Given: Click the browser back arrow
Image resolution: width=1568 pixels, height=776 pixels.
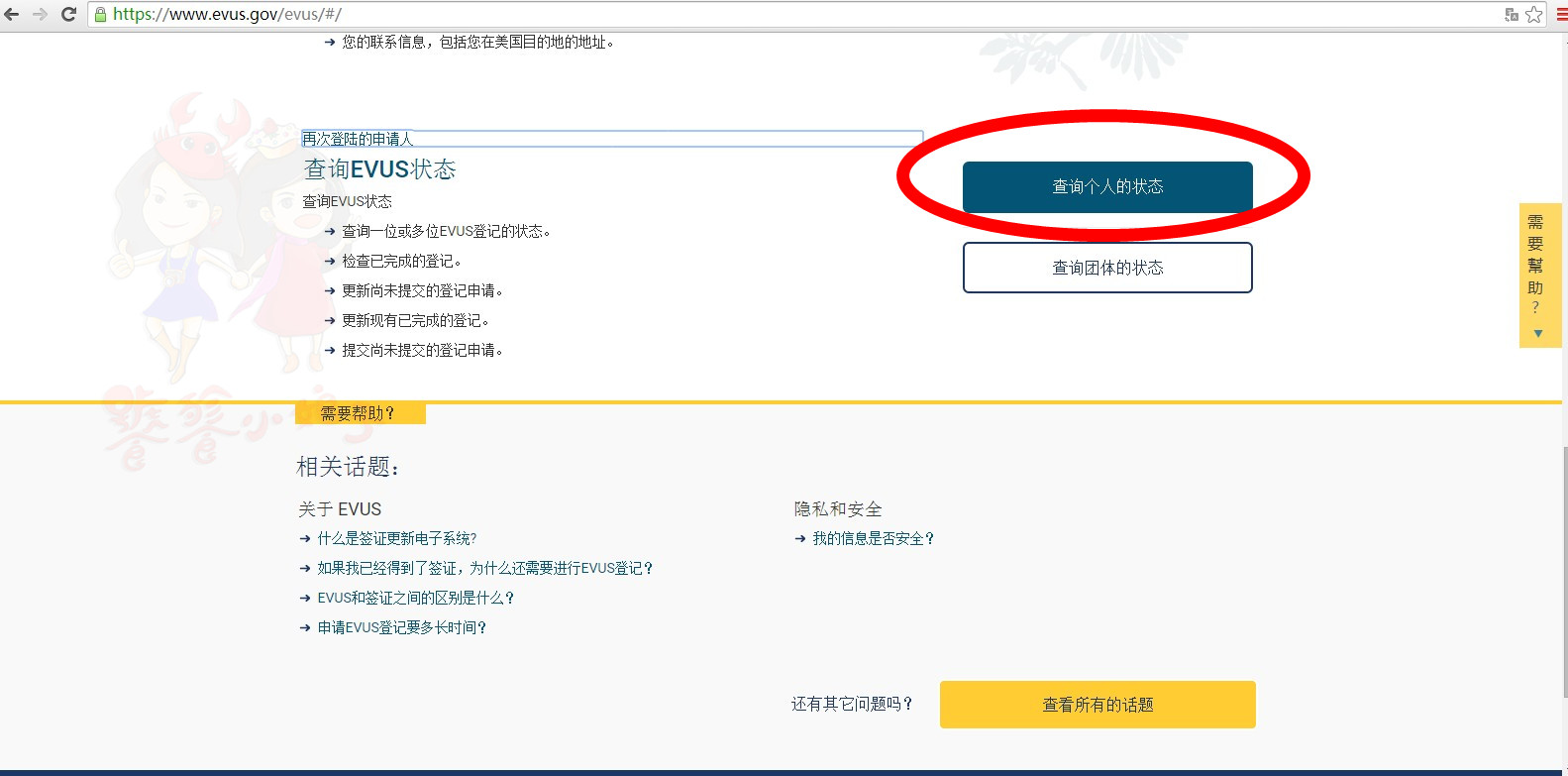Looking at the screenshot, I should pos(12,14).
